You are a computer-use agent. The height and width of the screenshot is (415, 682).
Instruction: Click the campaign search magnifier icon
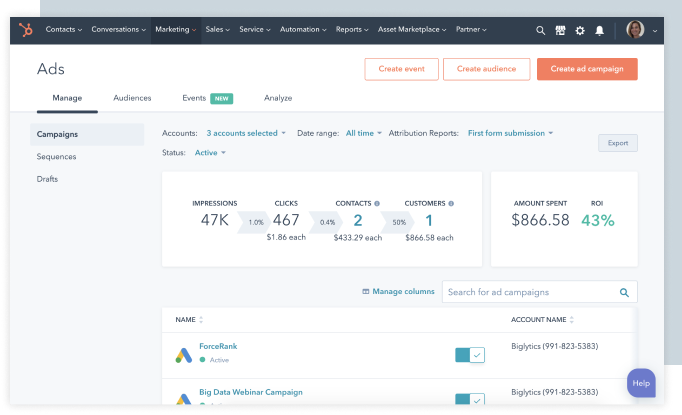tap(624, 292)
